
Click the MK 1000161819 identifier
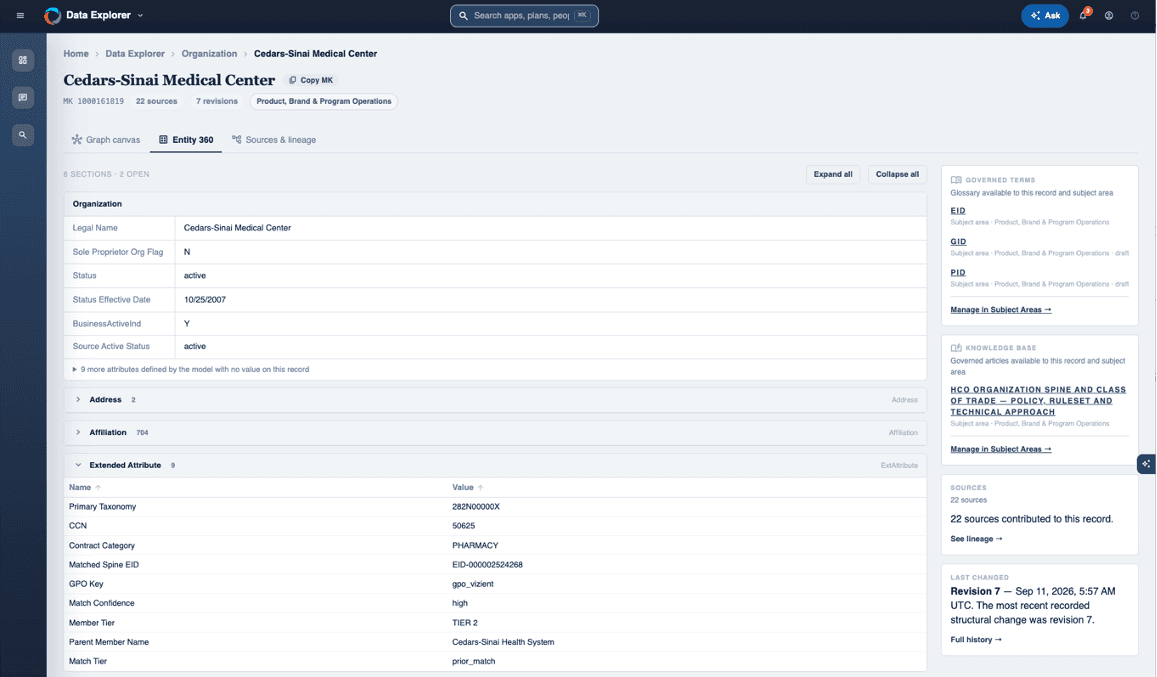(94, 101)
